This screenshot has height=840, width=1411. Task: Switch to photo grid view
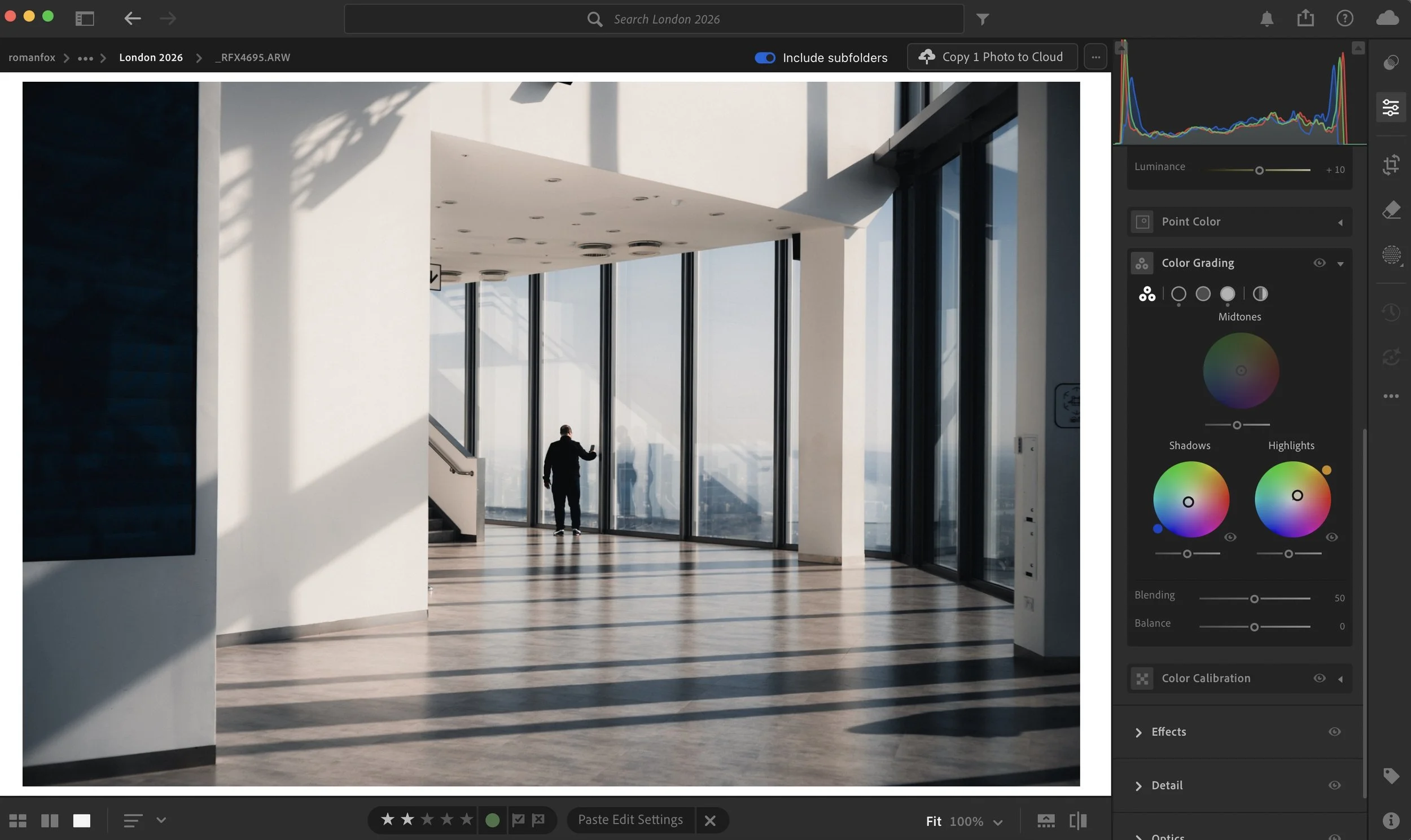[x=17, y=820]
